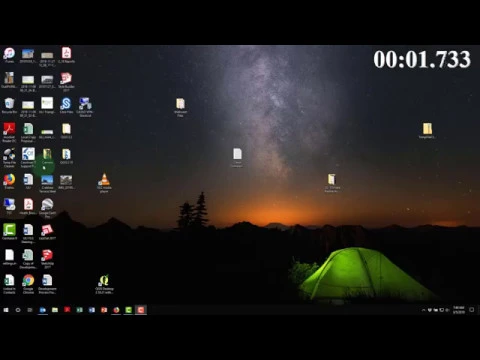Launch Style Builder 2017 shortcut
This screenshot has width=480, height=360.
point(66,82)
